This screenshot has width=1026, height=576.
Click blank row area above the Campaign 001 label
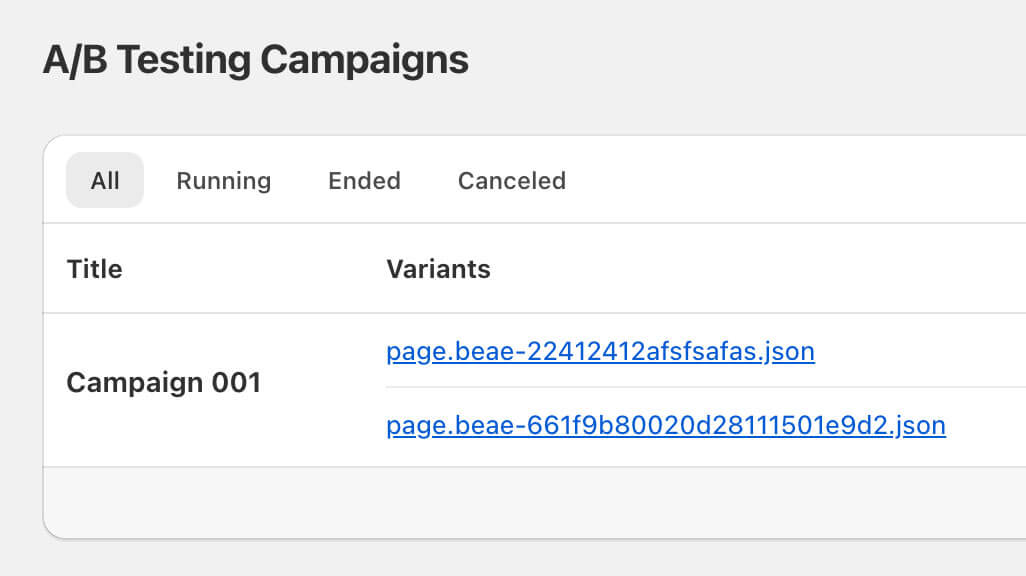coord(163,335)
